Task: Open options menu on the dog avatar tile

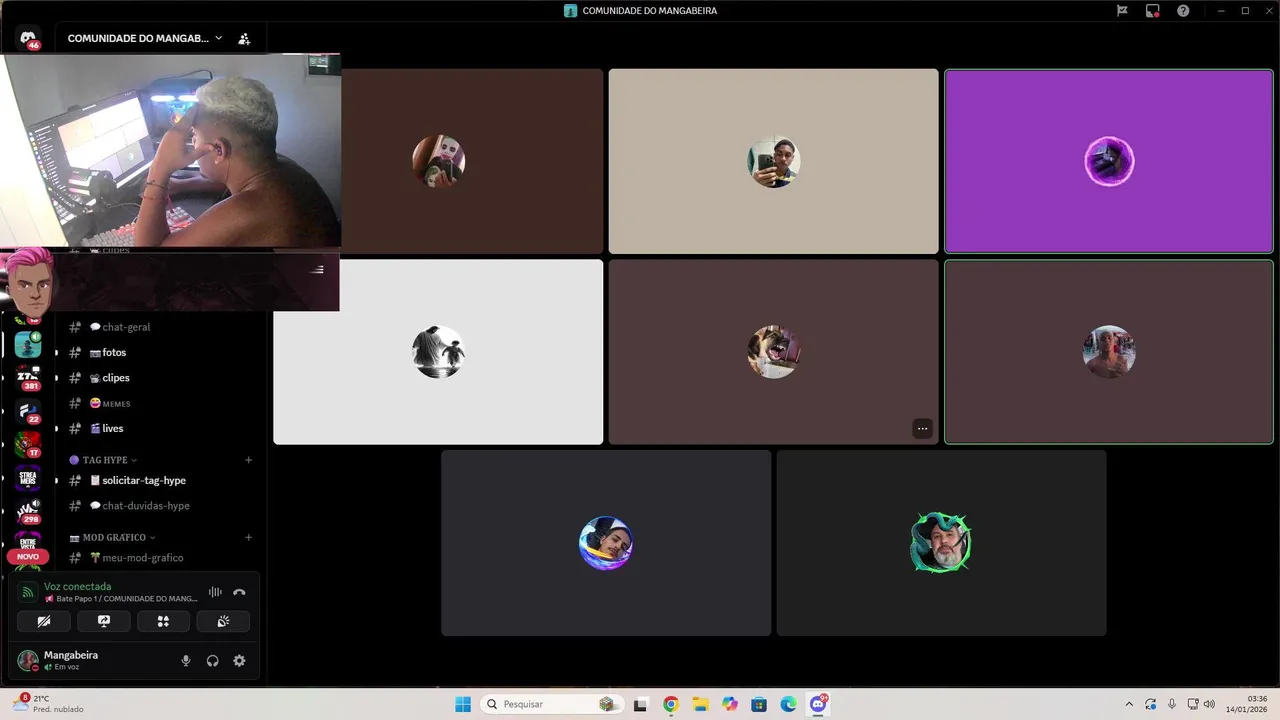Action: click(922, 428)
